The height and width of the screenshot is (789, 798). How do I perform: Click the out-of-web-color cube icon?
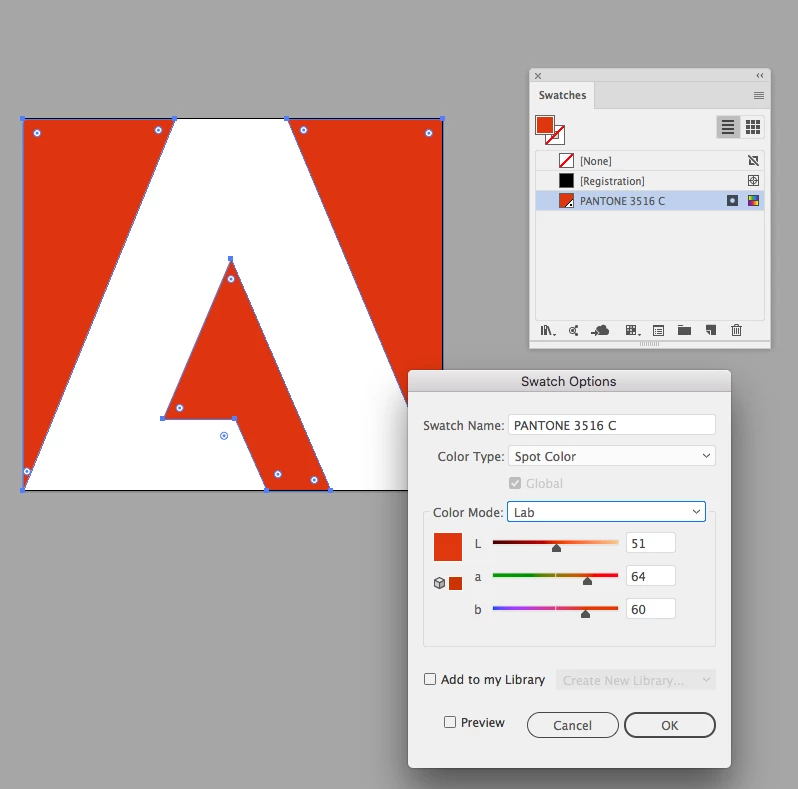[x=439, y=583]
